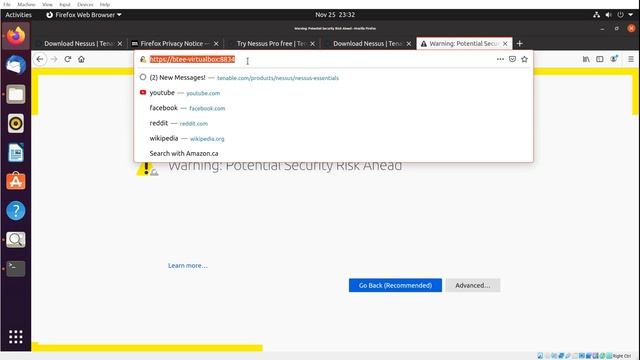Close the Try Nessus Pro free tab
The image size is (640, 360).
point(312,44)
